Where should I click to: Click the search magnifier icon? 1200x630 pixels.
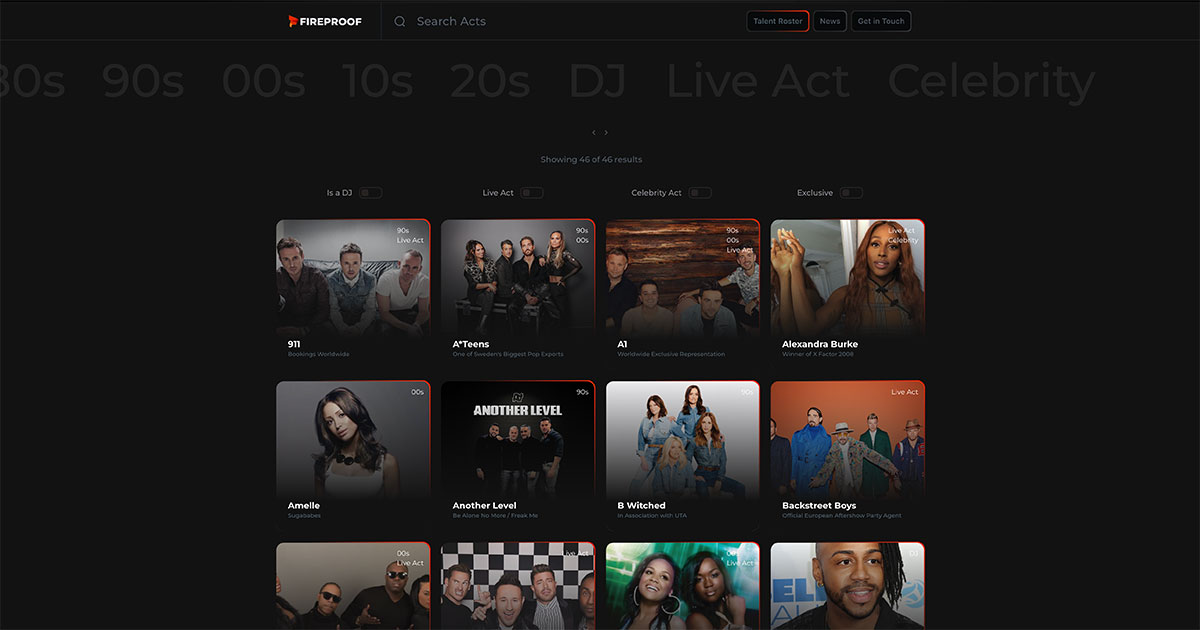click(x=400, y=21)
